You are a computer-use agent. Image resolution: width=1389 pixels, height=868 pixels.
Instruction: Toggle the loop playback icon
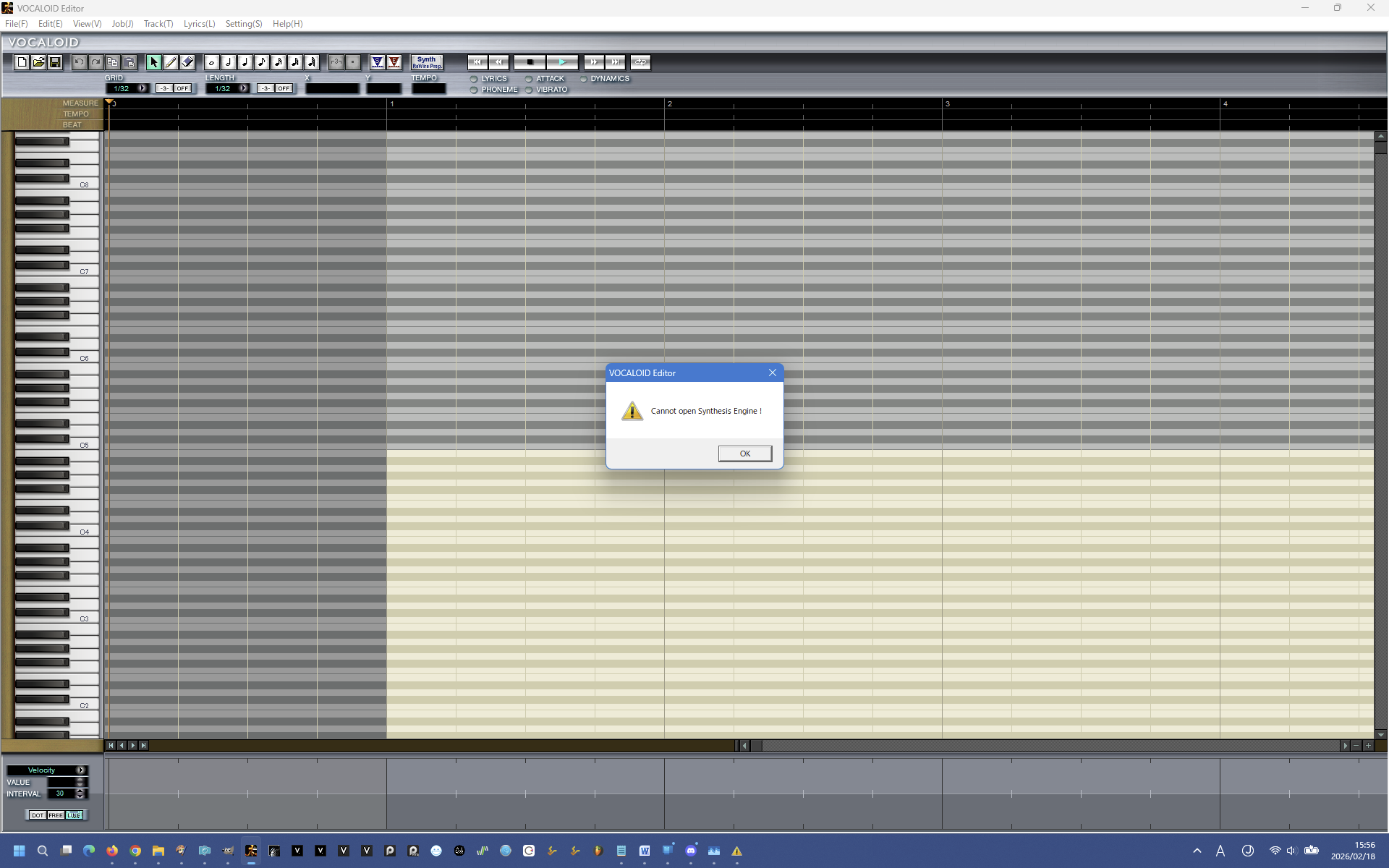coord(640,62)
